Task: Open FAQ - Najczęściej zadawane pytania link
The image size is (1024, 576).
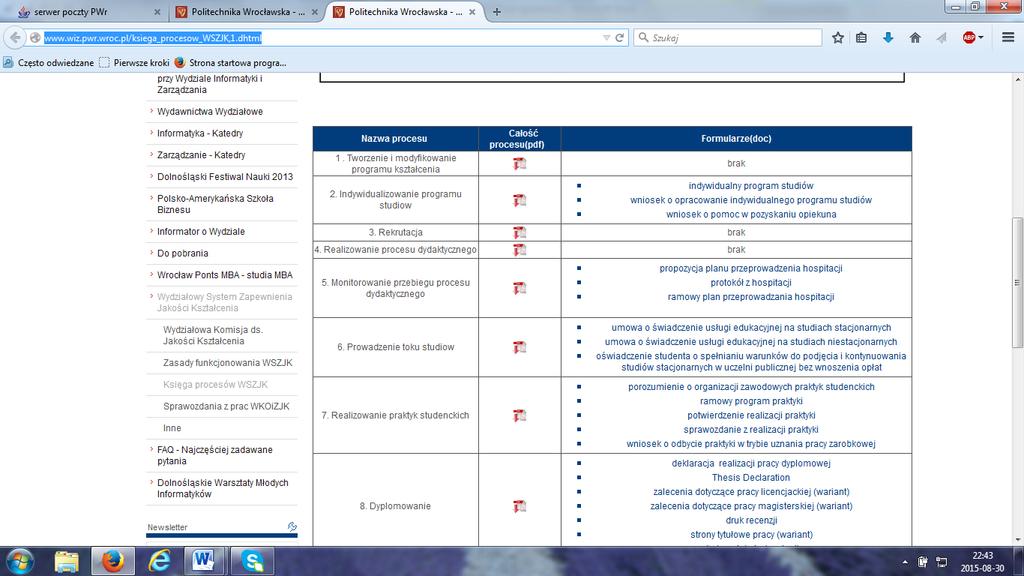Action: (x=215, y=455)
